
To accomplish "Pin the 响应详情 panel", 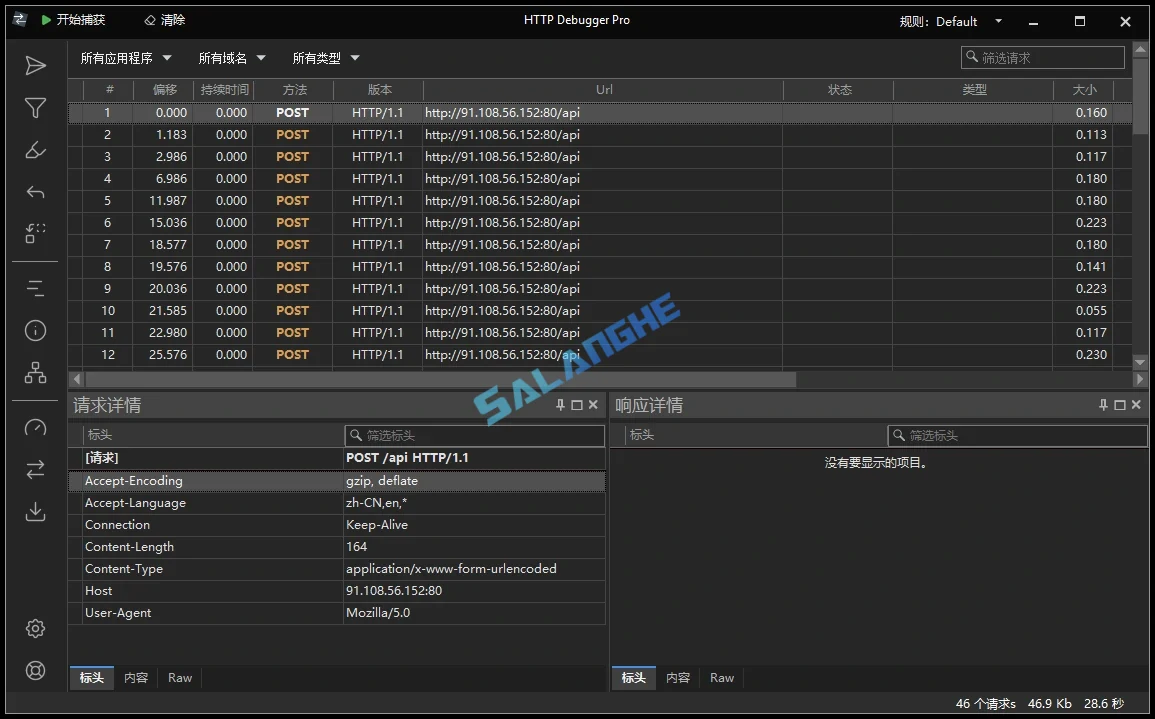I will [1103, 405].
